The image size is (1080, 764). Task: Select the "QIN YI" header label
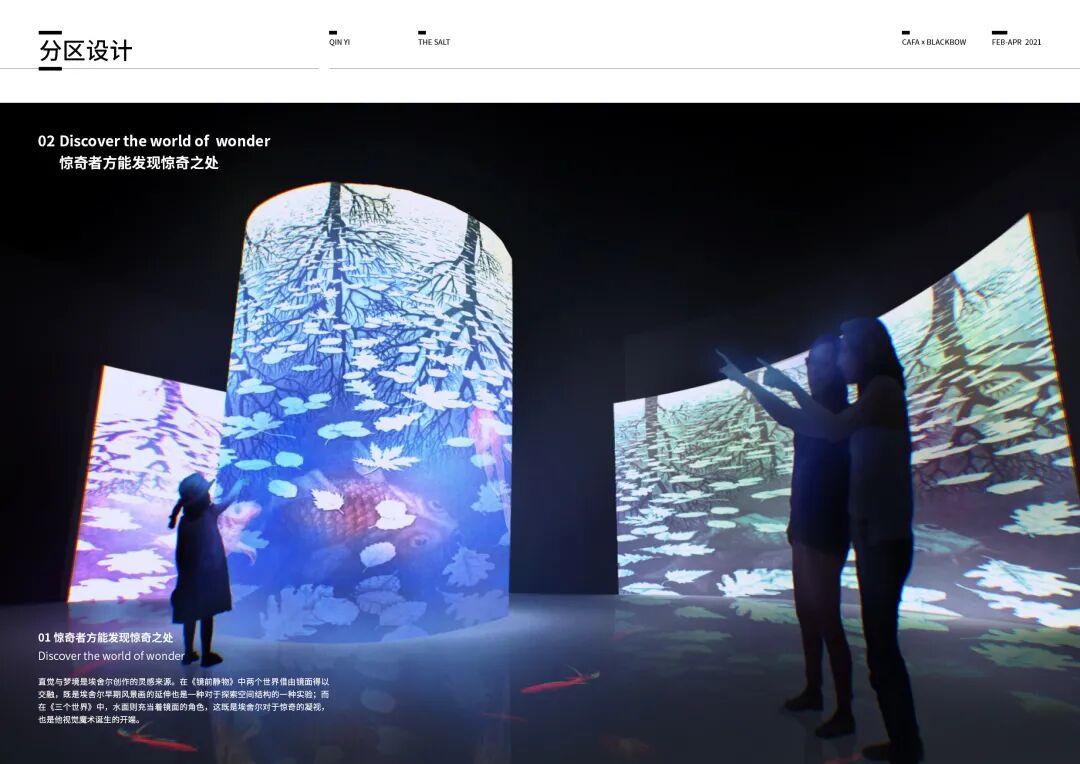tap(340, 42)
